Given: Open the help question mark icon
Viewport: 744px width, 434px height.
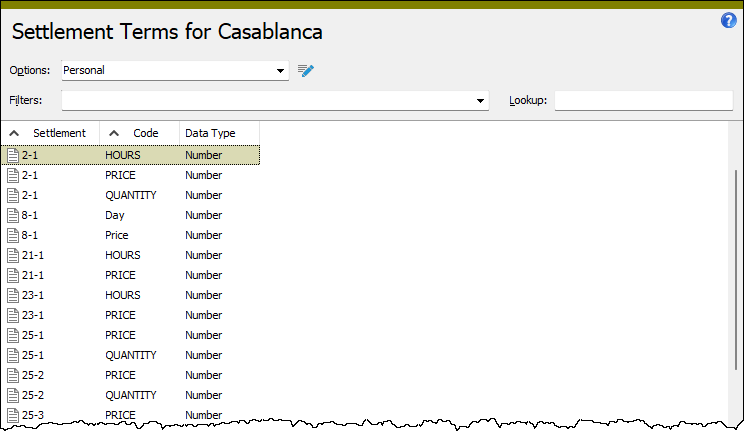Looking at the screenshot, I should (x=728, y=20).
